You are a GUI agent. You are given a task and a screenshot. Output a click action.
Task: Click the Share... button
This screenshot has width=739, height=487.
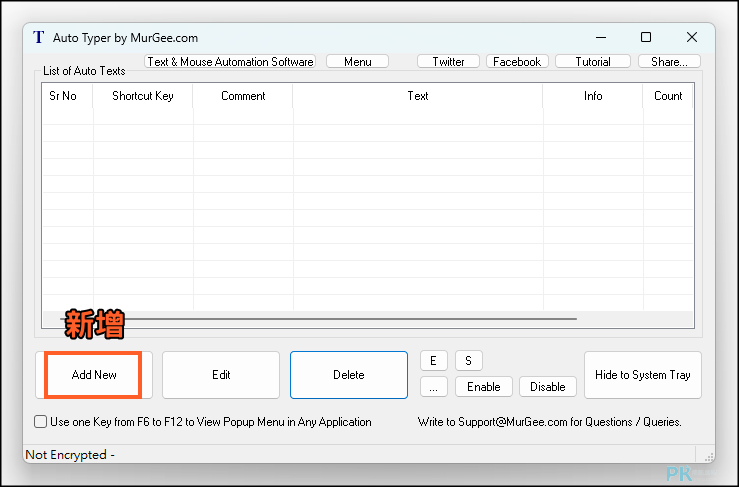pyautogui.click(x=669, y=61)
